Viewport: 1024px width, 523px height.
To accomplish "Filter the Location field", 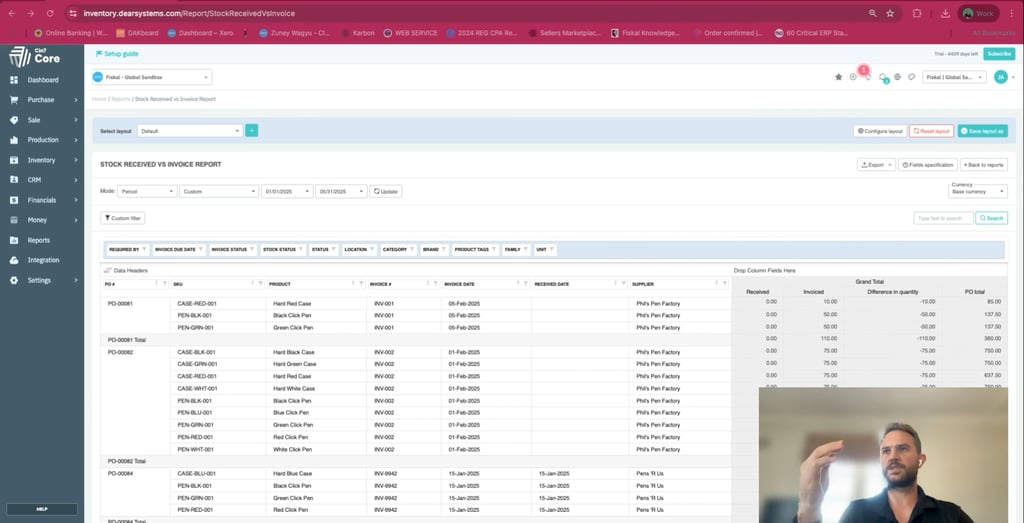I will (x=372, y=249).
